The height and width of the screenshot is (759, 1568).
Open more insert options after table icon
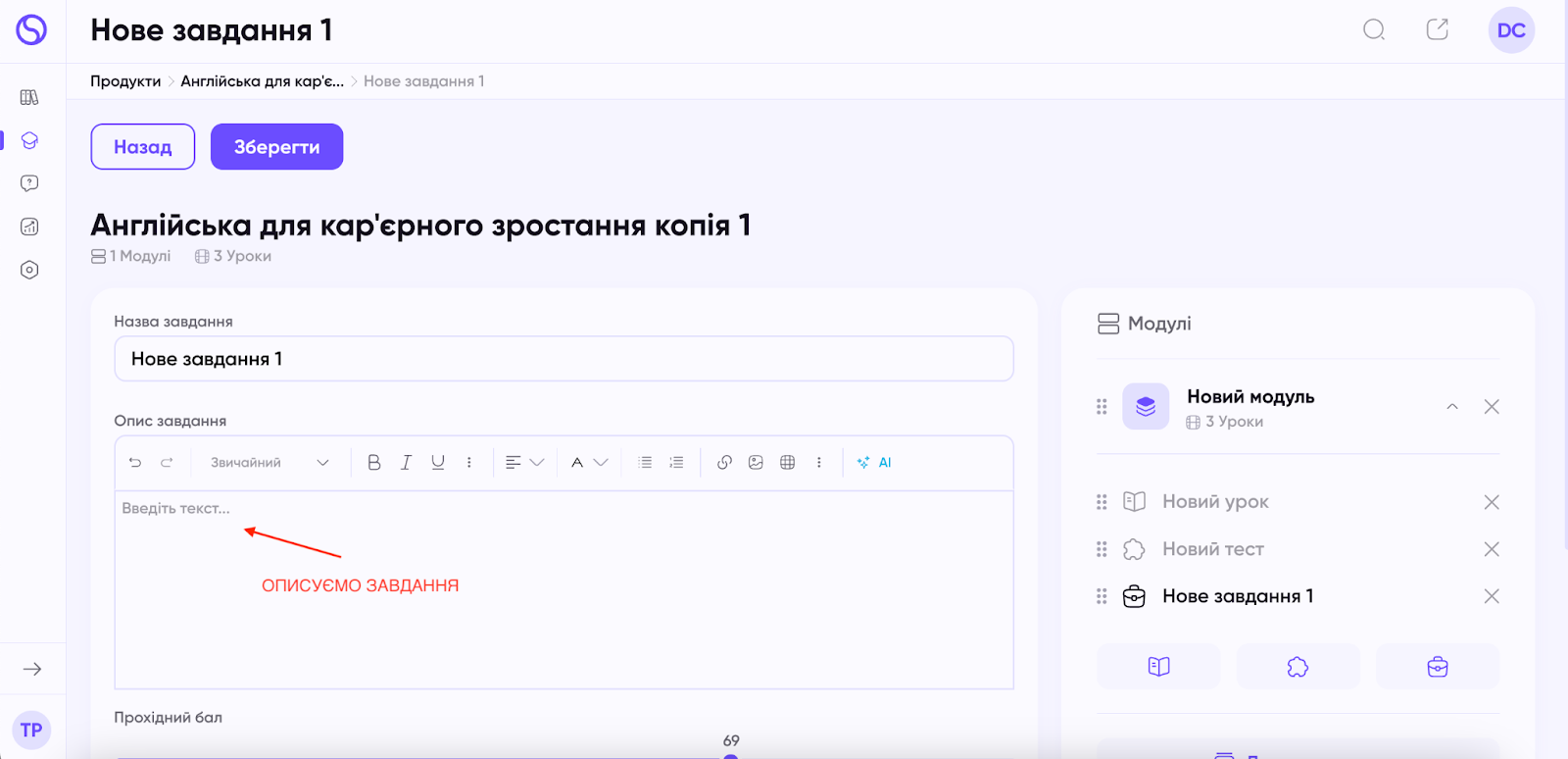(x=819, y=463)
